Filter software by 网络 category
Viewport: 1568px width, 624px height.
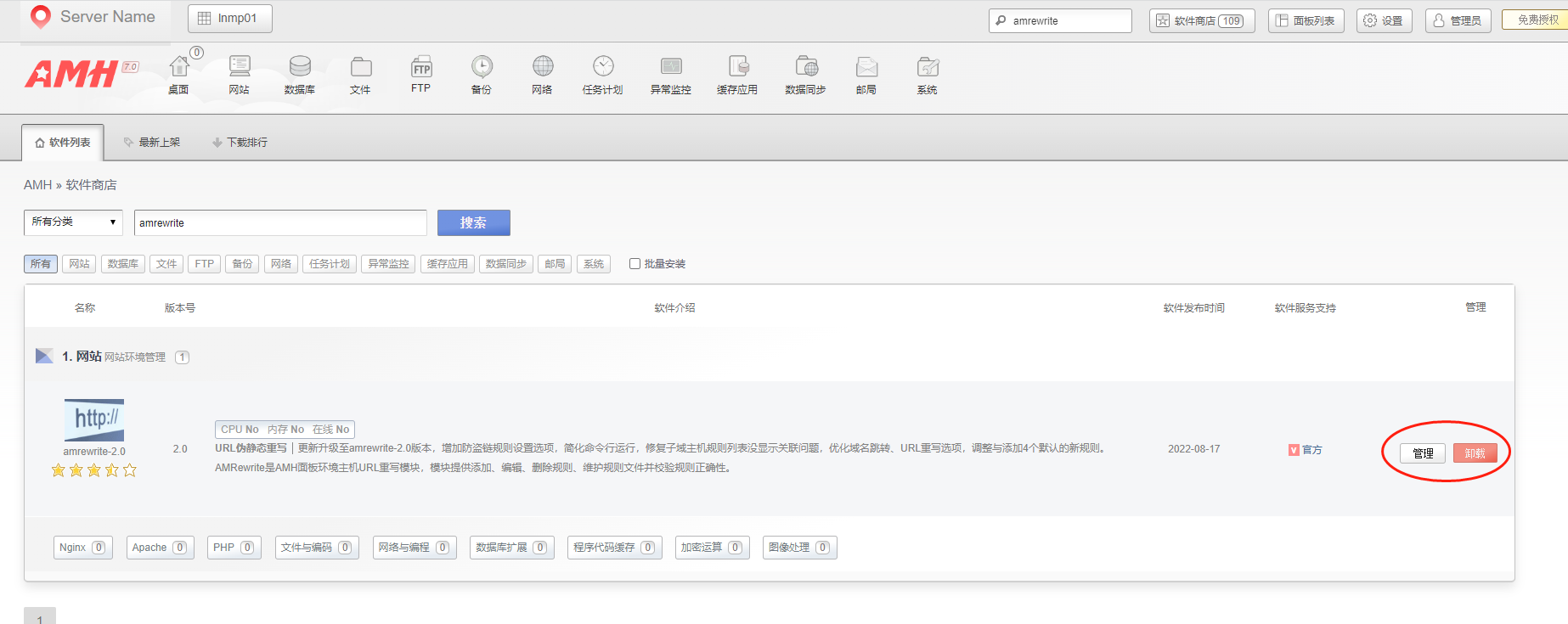click(x=281, y=264)
